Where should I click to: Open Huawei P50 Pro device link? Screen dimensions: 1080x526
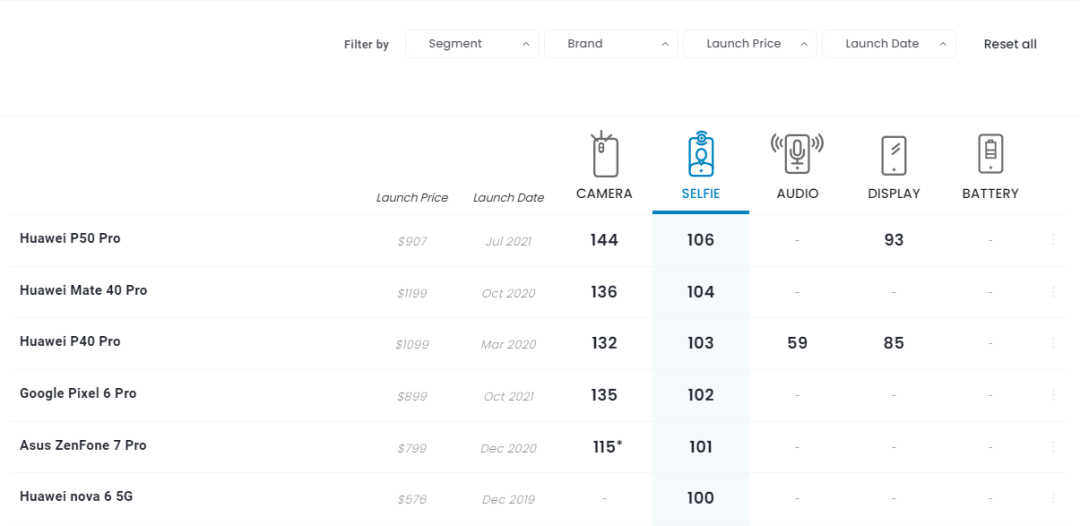pos(70,239)
